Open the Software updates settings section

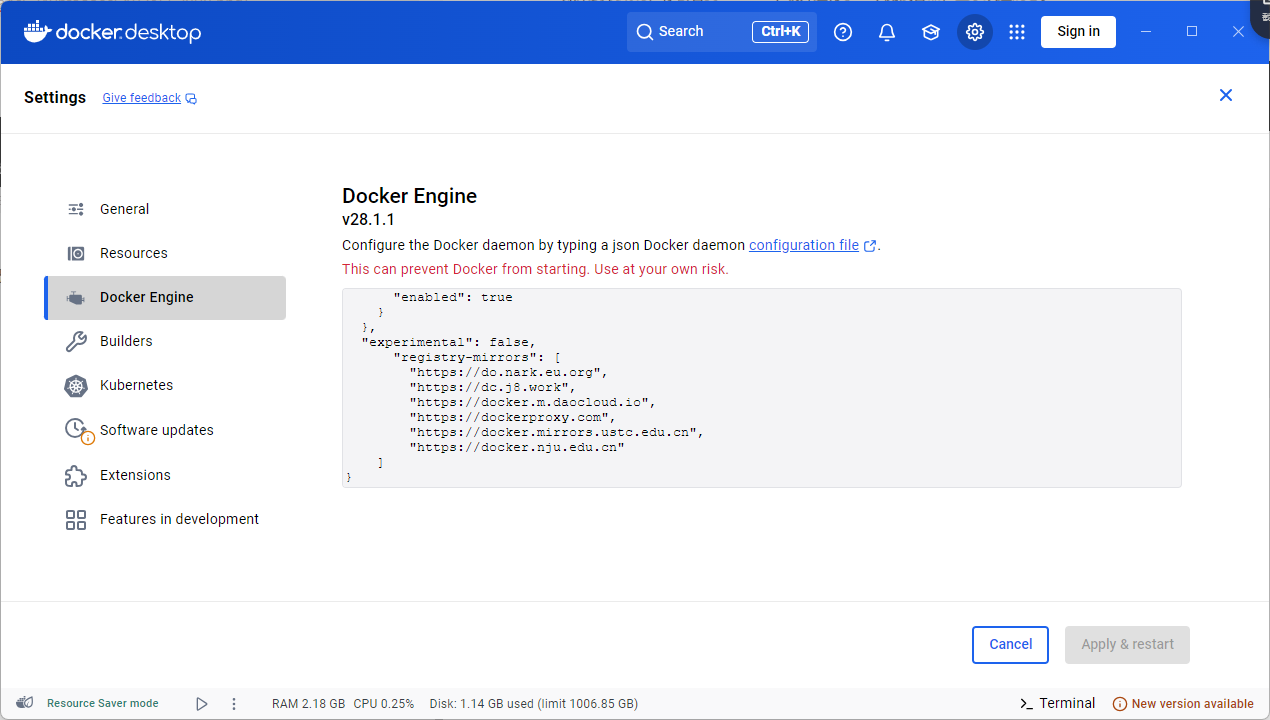tap(165, 430)
